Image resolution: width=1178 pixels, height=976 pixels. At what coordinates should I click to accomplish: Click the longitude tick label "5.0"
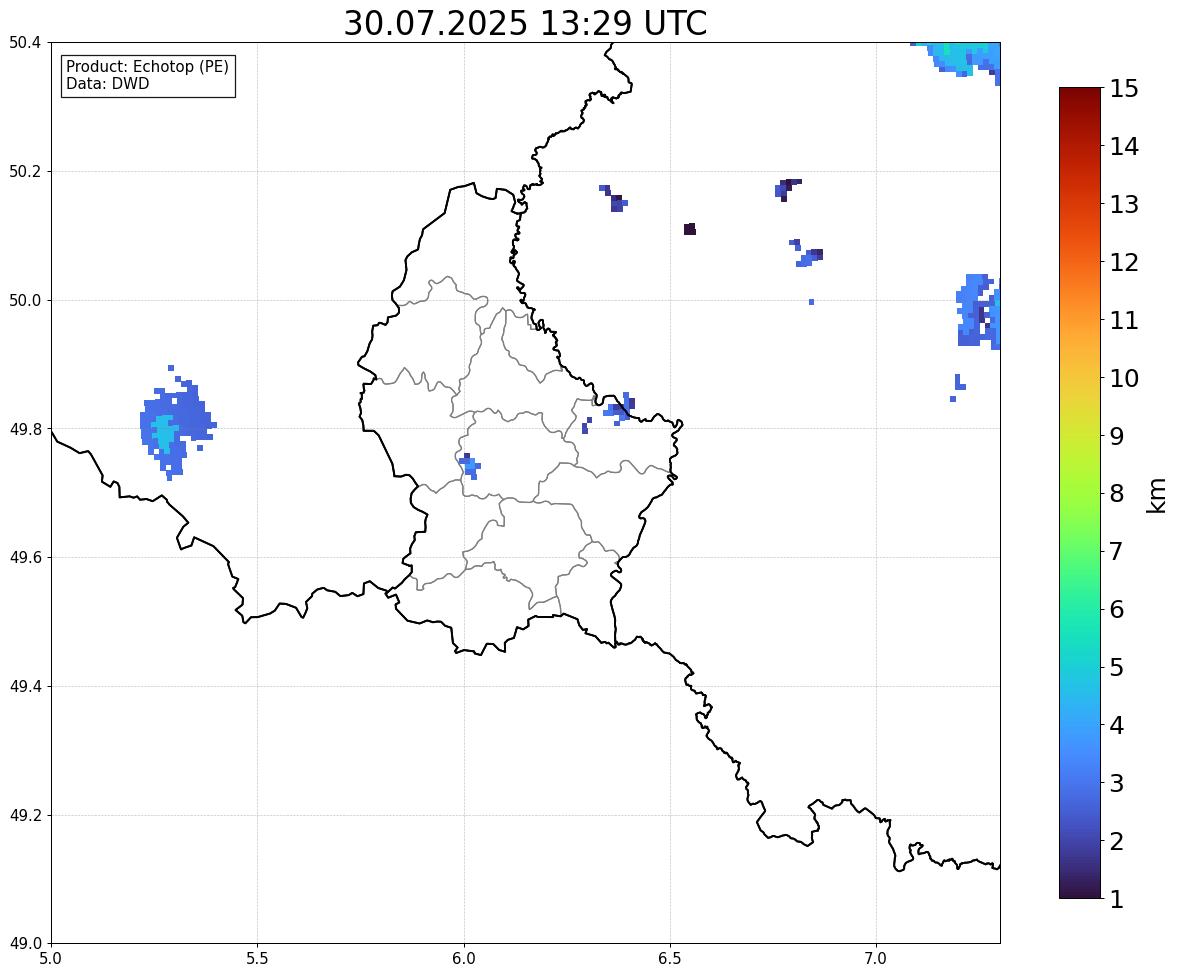51,959
